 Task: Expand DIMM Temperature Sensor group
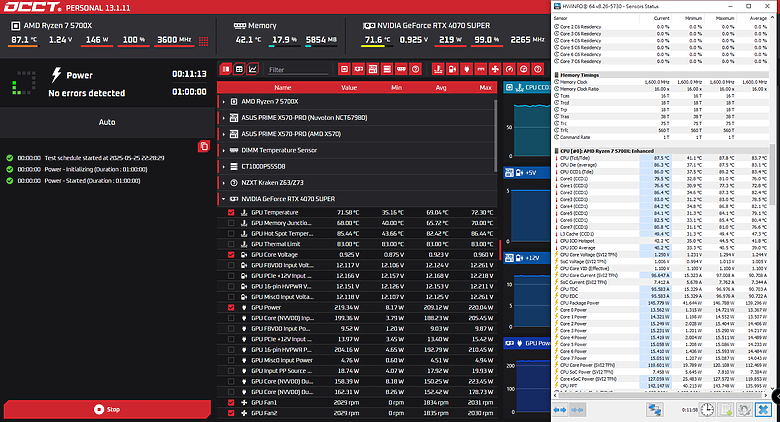pyautogui.click(x=223, y=150)
